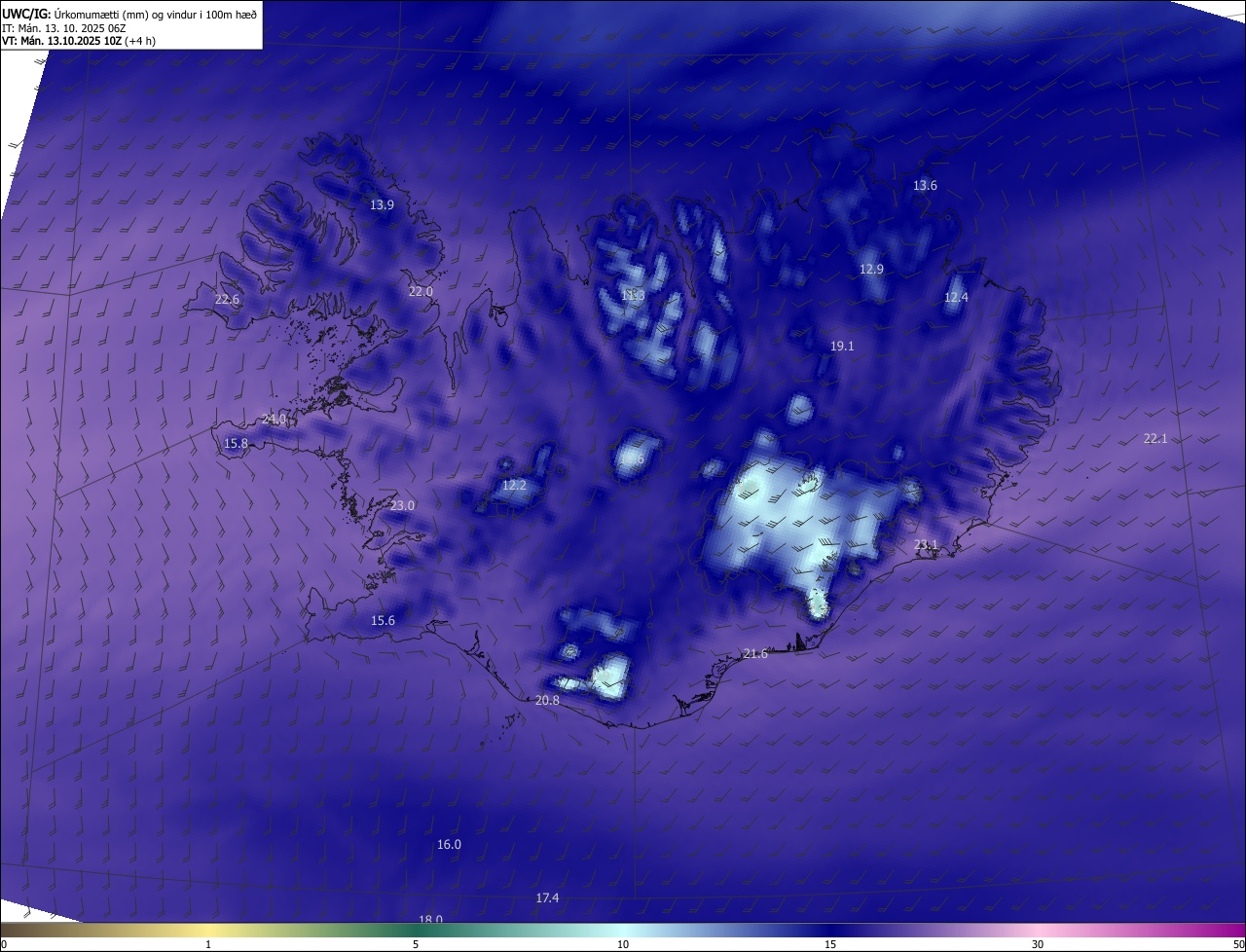Click the 50 tick label on the color scale

coord(1238,945)
